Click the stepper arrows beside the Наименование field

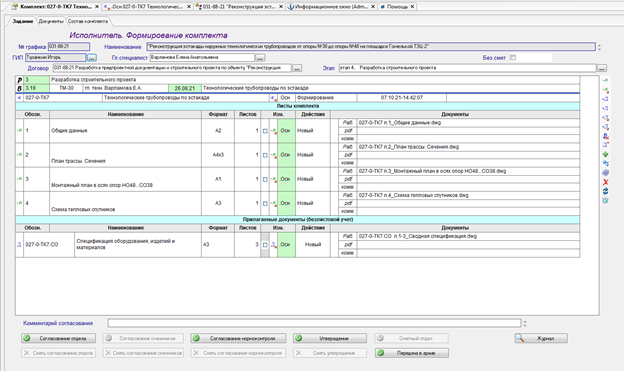(x=599, y=47)
